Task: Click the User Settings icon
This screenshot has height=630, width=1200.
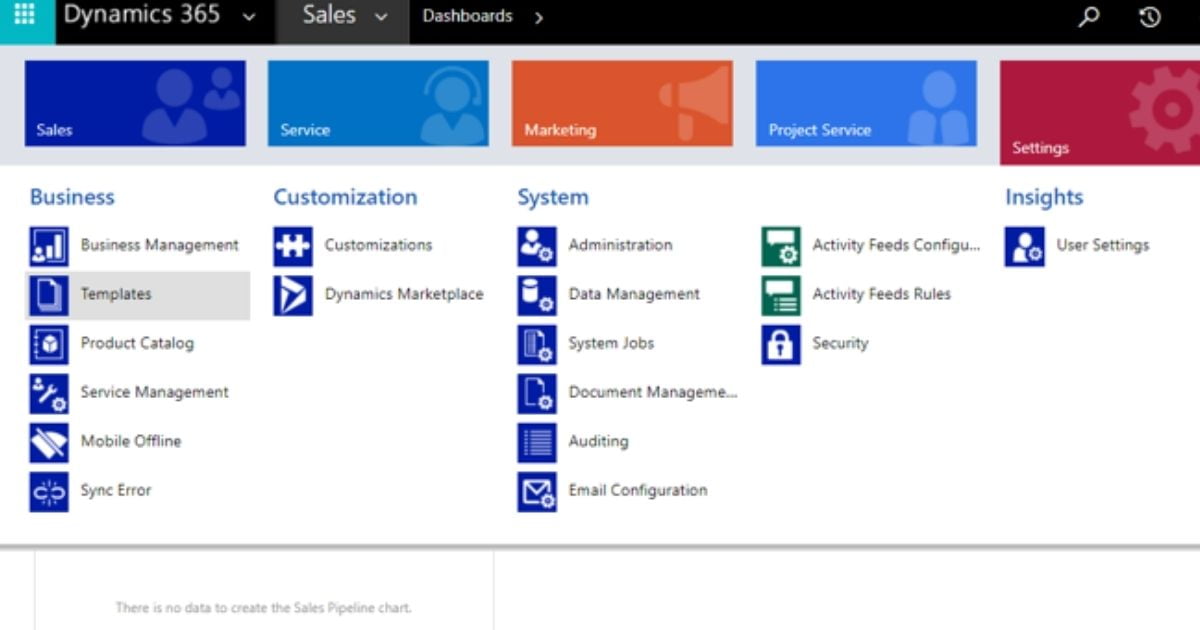Action: 1025,246
